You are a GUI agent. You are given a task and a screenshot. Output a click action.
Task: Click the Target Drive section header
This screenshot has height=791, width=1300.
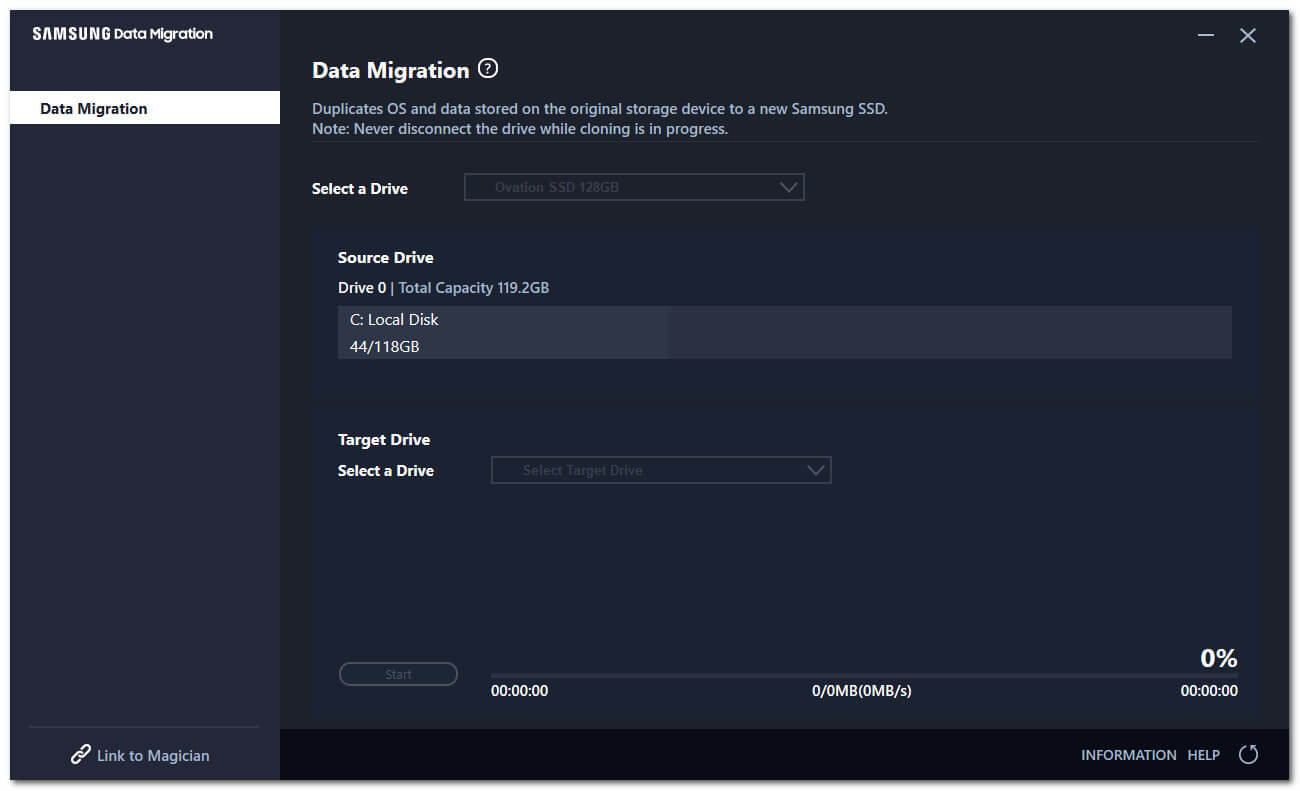point(384,439)
